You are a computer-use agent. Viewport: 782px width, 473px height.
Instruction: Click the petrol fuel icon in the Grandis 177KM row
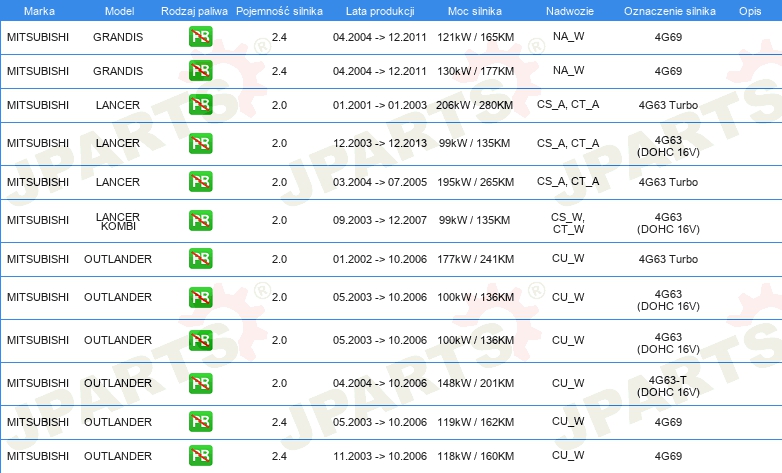(x=200, y=70)
